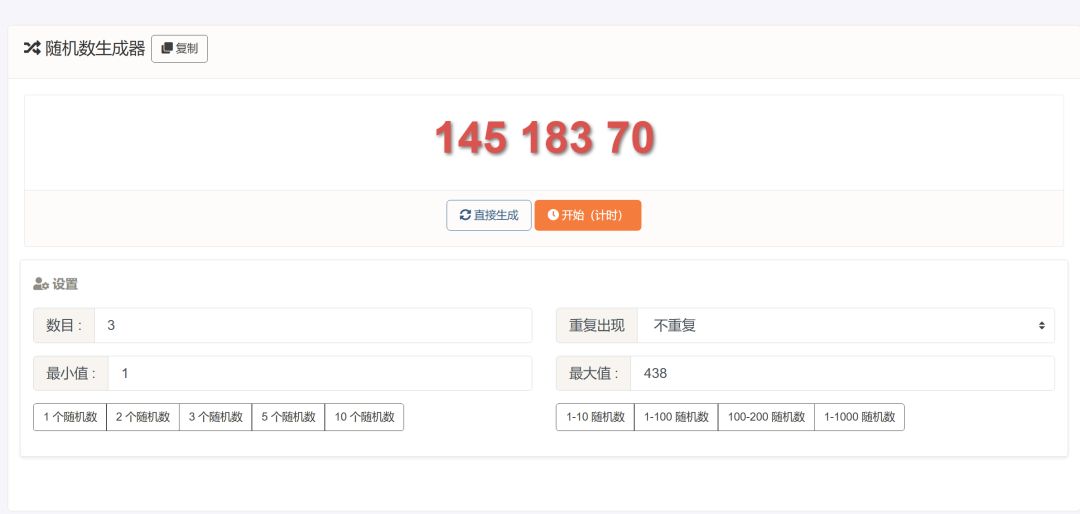Image resolution: width=1080 pixels, height=514 pixels.
Task: Select 1 个随机数 preset
Action: pyautogui.click(x=70, y=417)
